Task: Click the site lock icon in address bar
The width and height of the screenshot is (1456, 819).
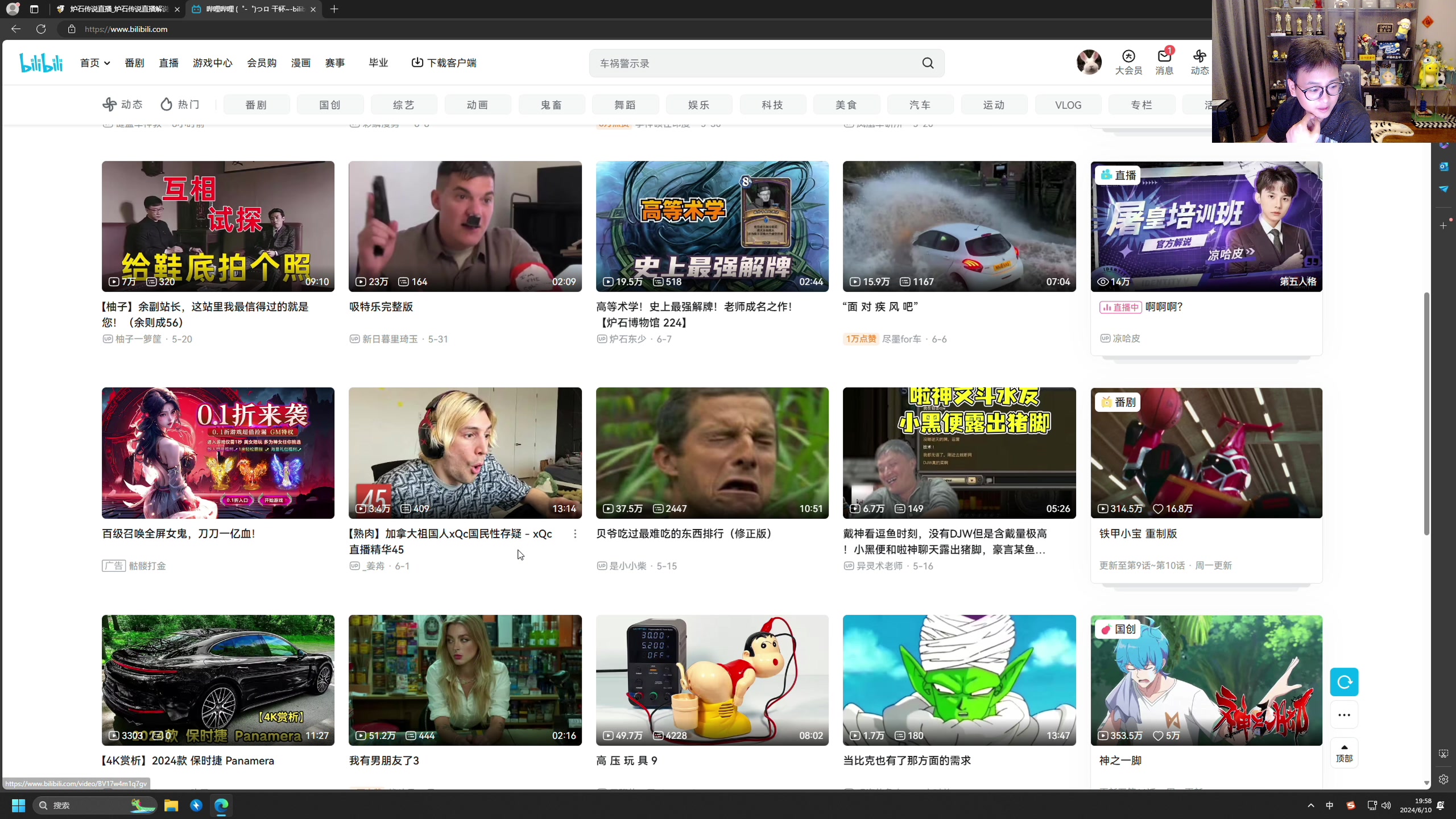Action: [x=72, y=29]
